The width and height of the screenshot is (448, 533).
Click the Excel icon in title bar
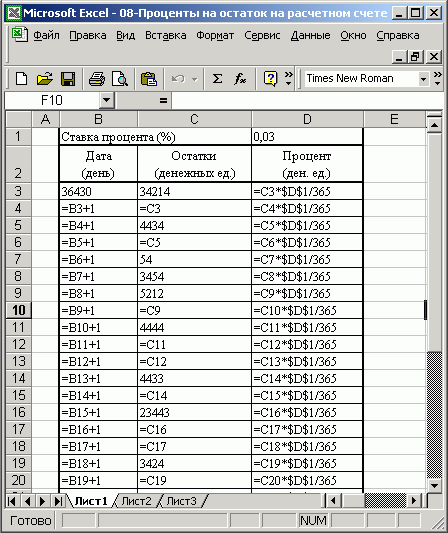point(14,13)
